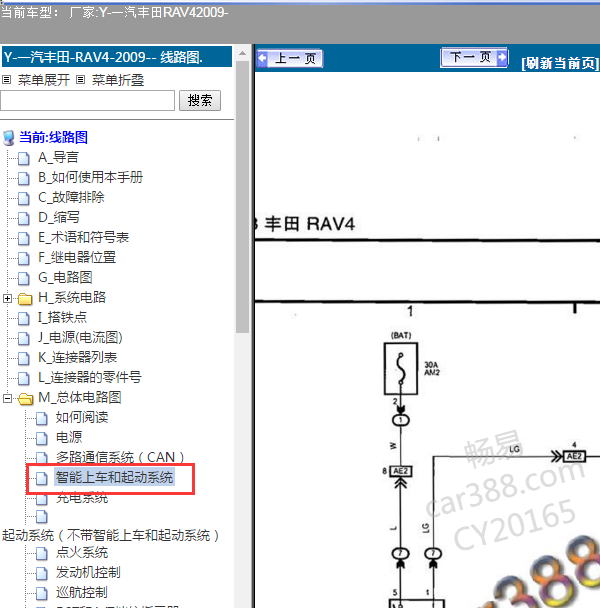Click page icon beside C_故障排除
Viewport: 600px width, 608px height.
[24, 198]
